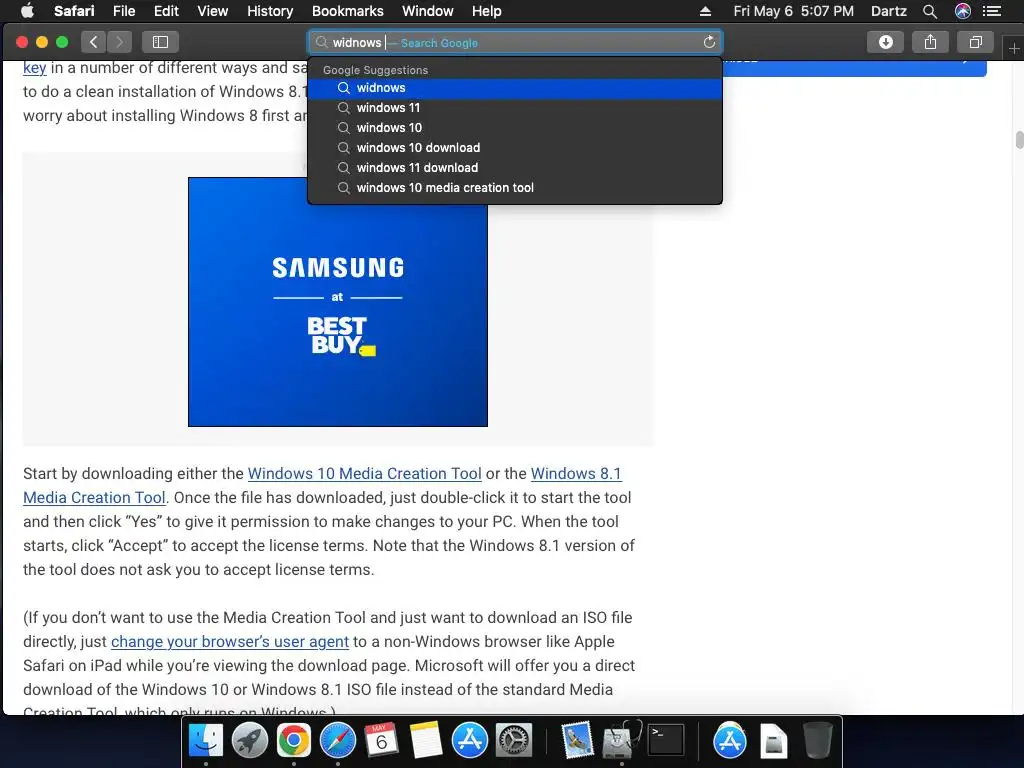The width and height of the screenshot is (1024, 768).
Task: Add a new tab with plus button
Action: coord(1014,48)
